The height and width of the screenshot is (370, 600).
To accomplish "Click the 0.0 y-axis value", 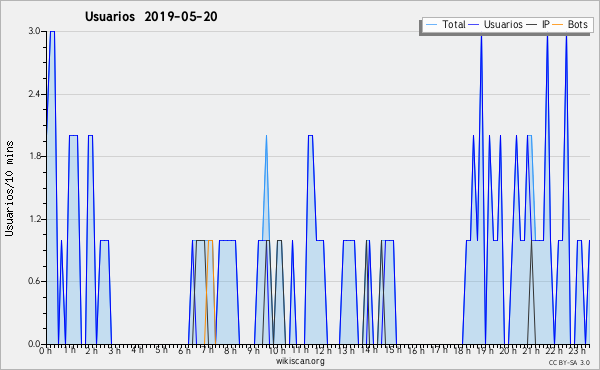I will (34, 344).
